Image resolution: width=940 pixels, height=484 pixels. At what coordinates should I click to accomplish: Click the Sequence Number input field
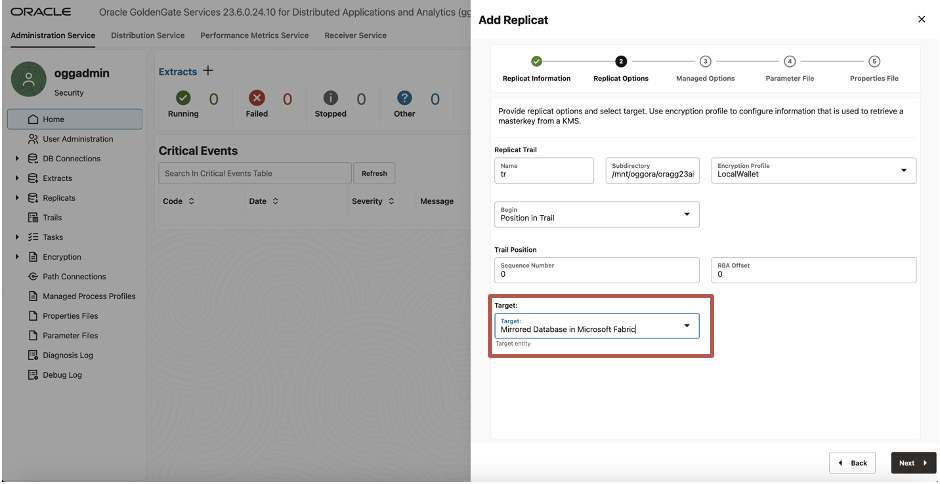[596, 270]
